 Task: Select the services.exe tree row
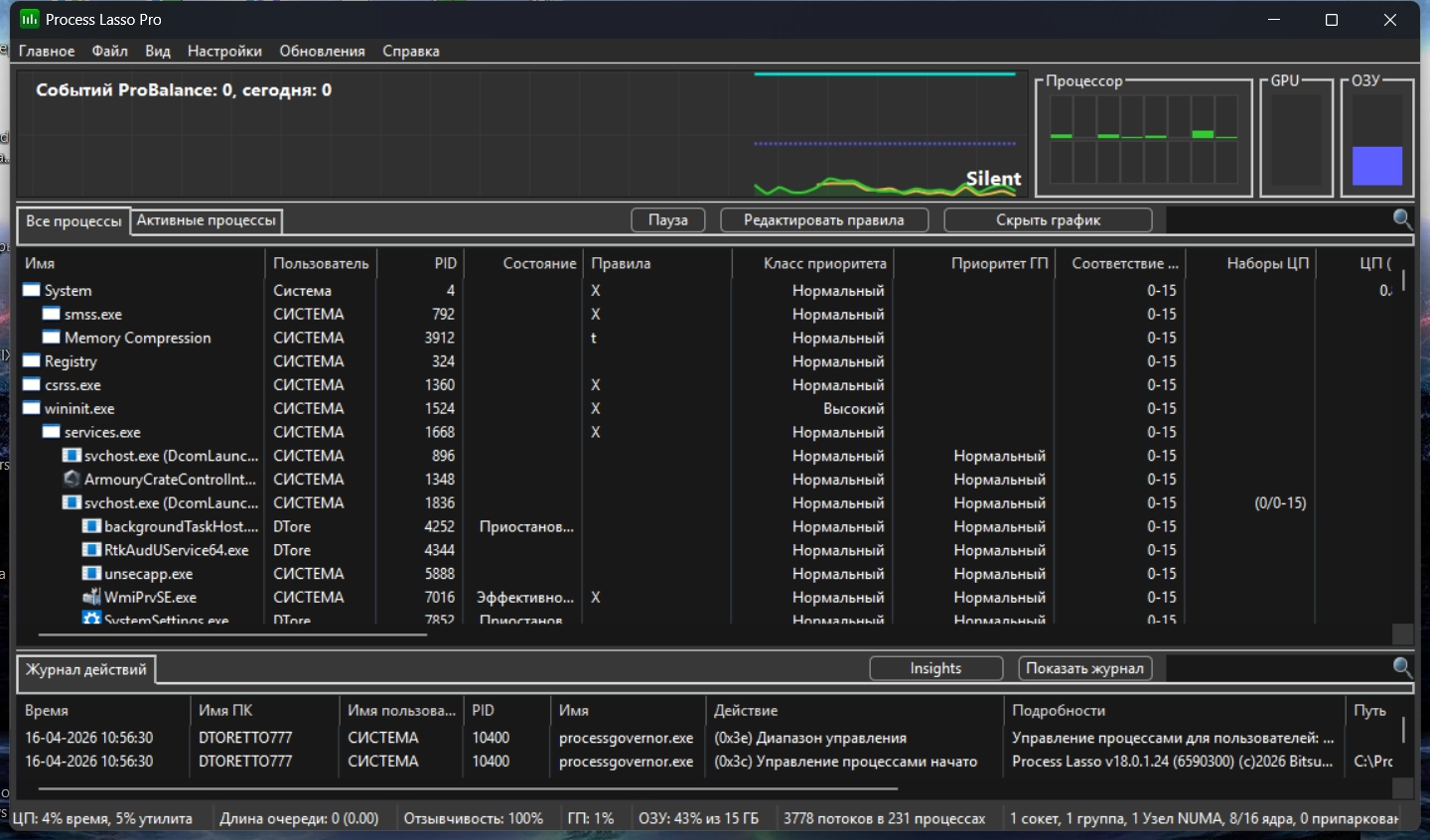[102, 433]
